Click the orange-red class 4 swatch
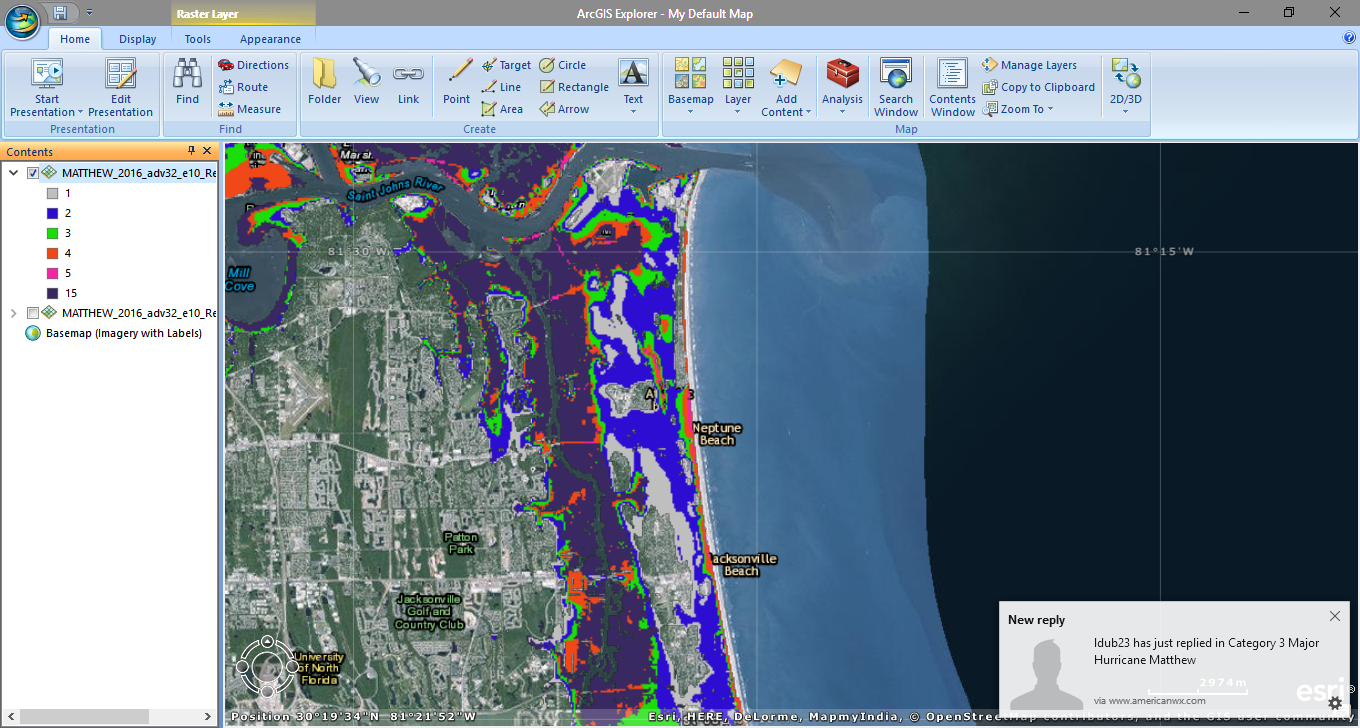This screenshot has width=1360, height=728. click(52, 253)
